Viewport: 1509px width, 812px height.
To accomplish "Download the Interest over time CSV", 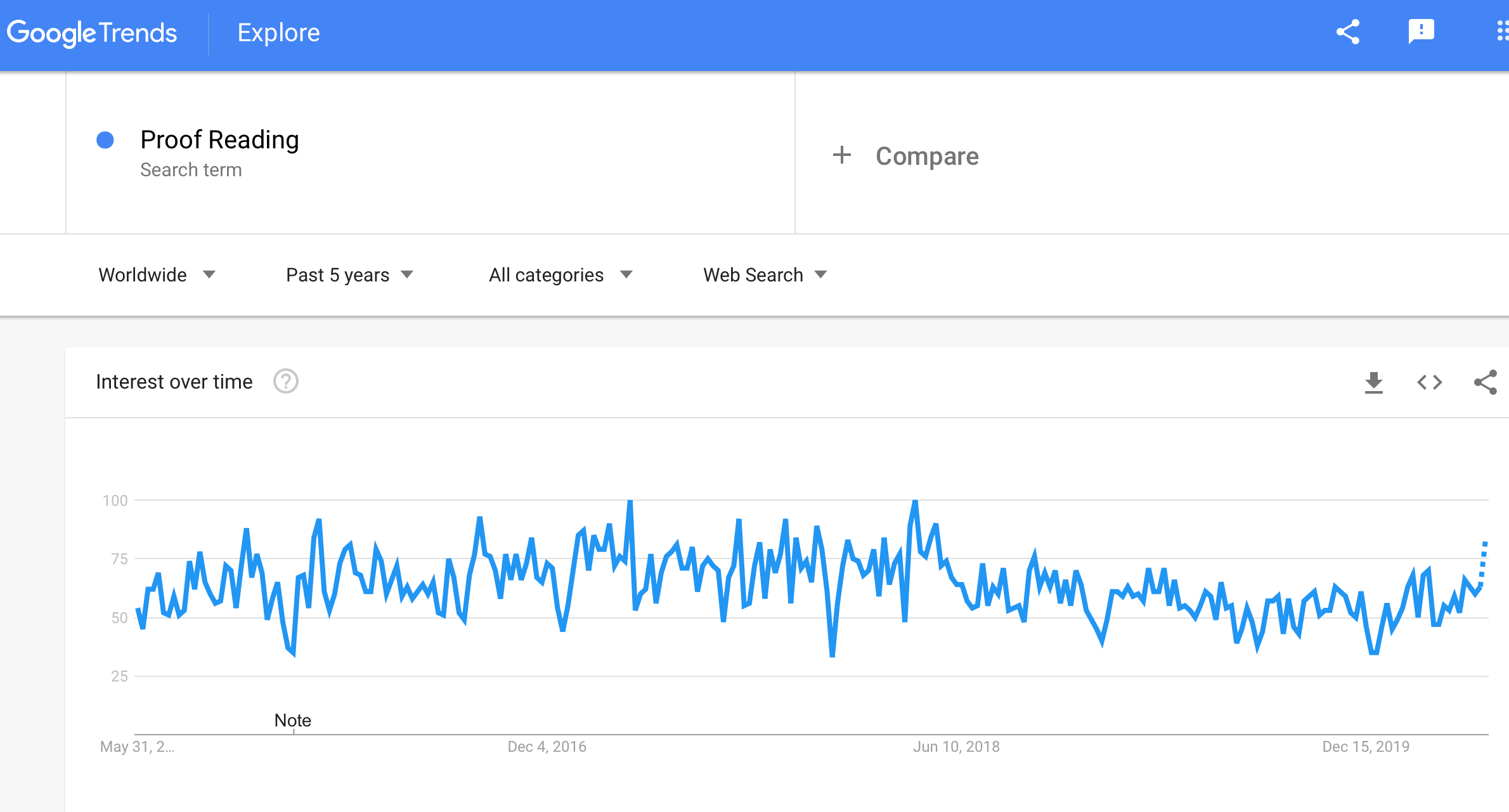I will pyautogui.click(x=1373, y=382).
